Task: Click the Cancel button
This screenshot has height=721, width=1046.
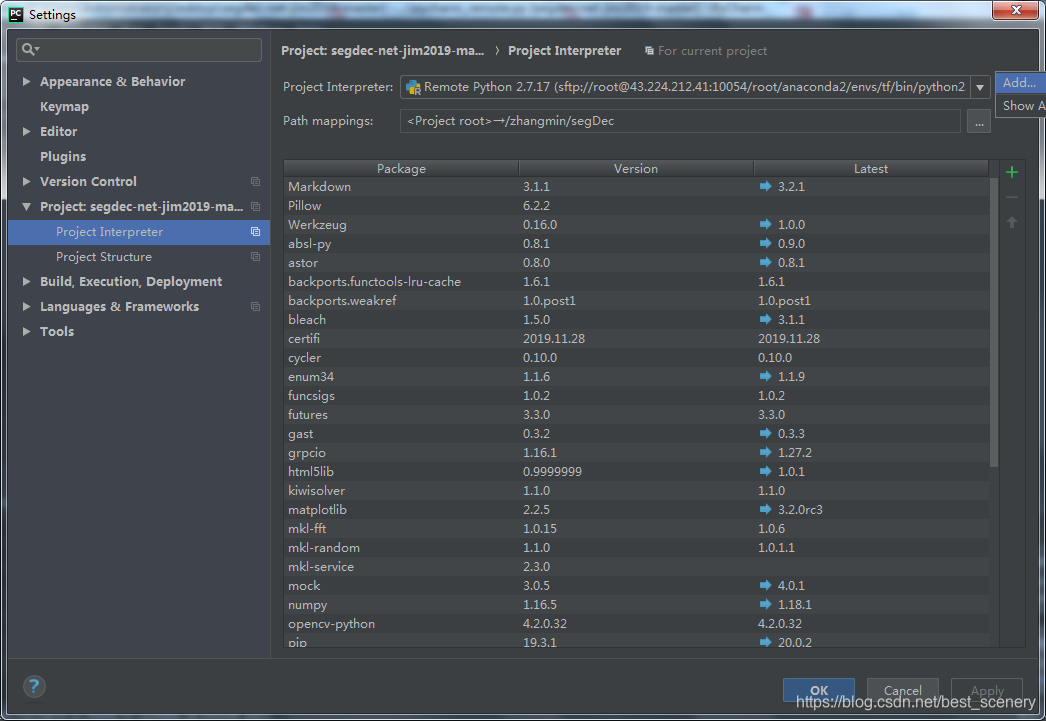Action: 903,690
